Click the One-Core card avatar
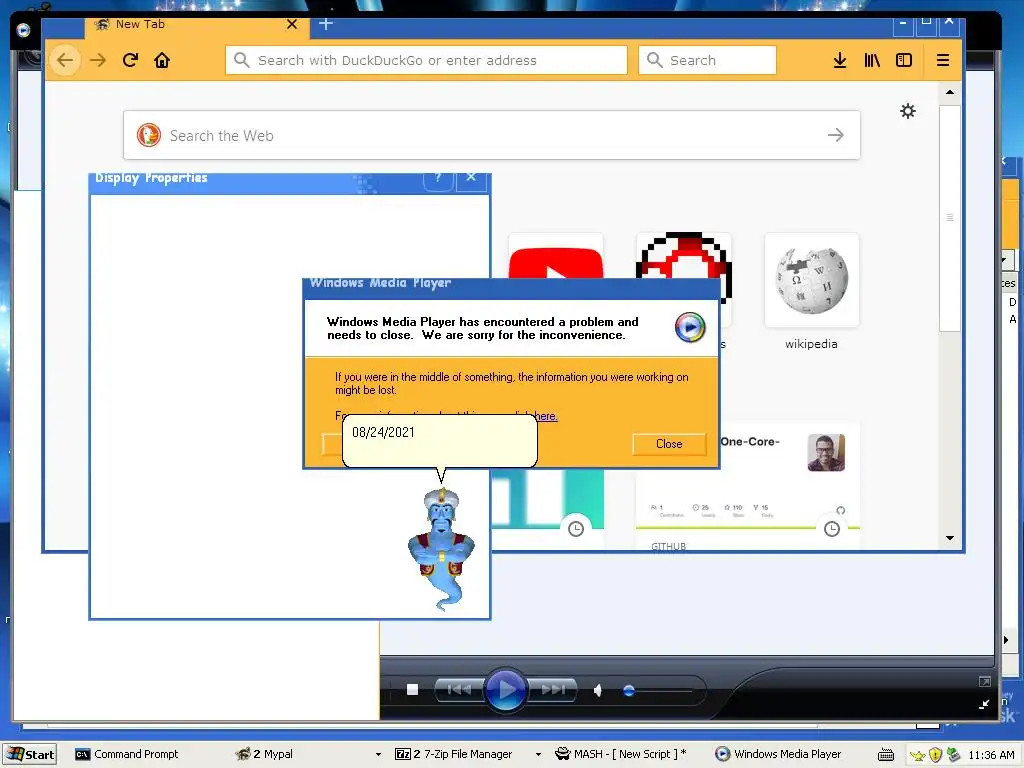1024x768 pixels. tap(826, 452)
